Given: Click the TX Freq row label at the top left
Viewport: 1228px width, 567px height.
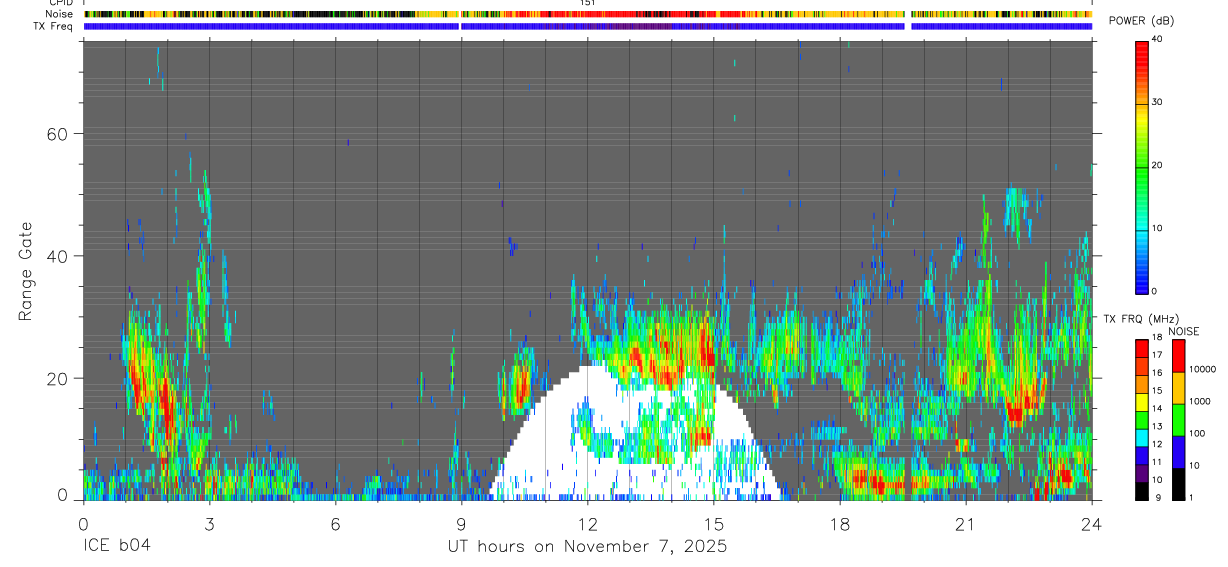Looking at the screenshot, I should (x=54, y=26).
